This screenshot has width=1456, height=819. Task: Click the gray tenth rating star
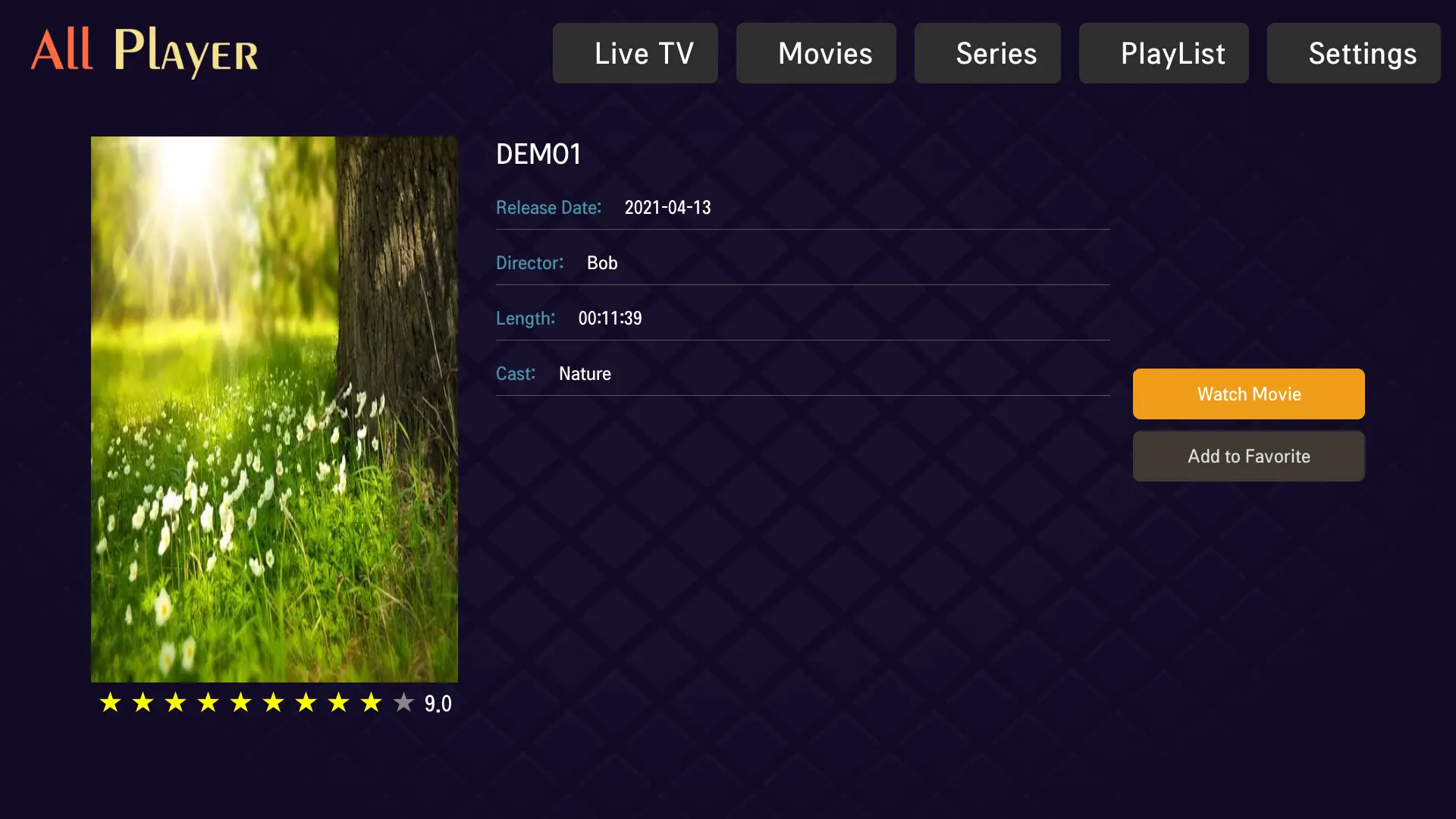click(x=403, y=702)
